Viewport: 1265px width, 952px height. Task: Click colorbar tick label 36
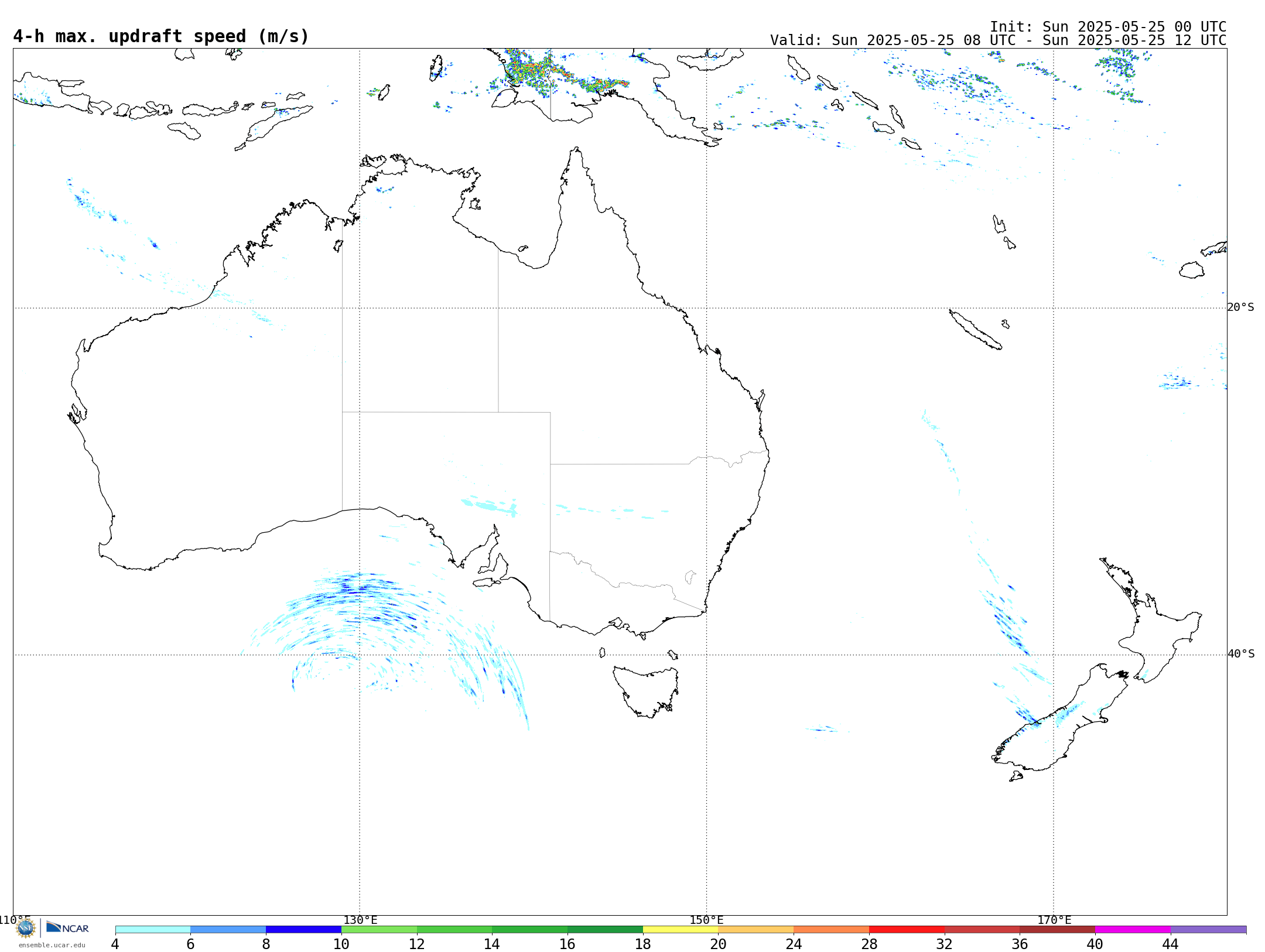point(1020,944)
